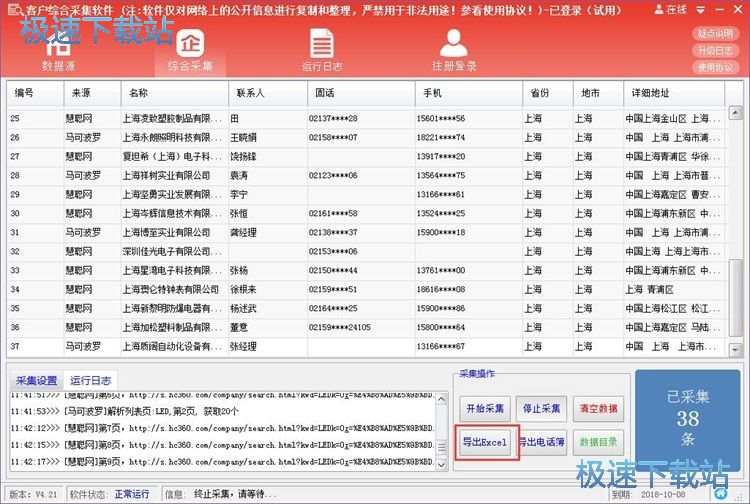This screenshot has height=504, width=750.
Task: Click status message 终止采集，请等待
Action: click(x=235, y=494)
